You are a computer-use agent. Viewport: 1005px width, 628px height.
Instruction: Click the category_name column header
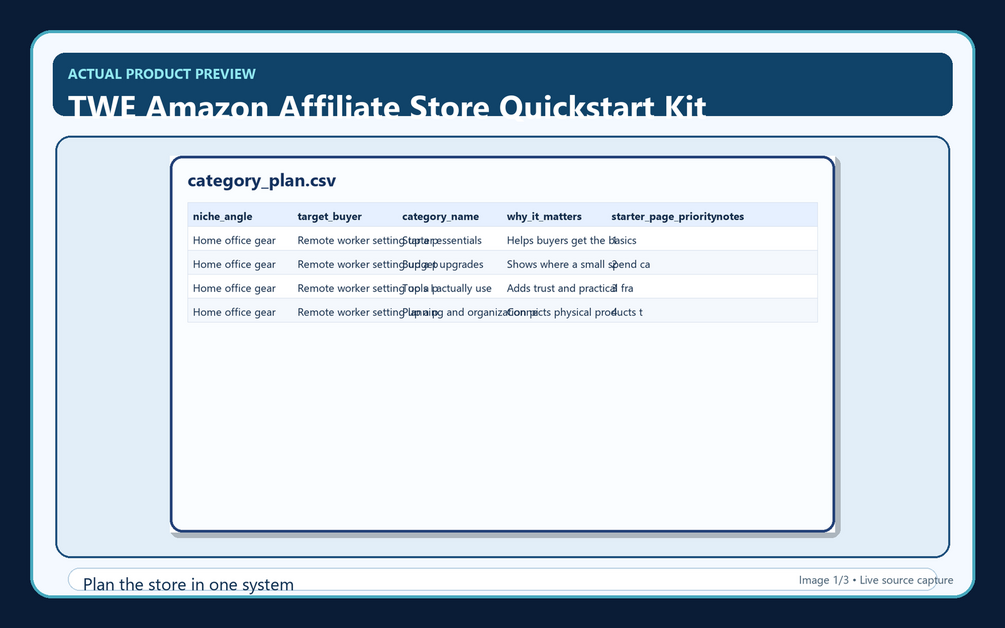[440, 217]
